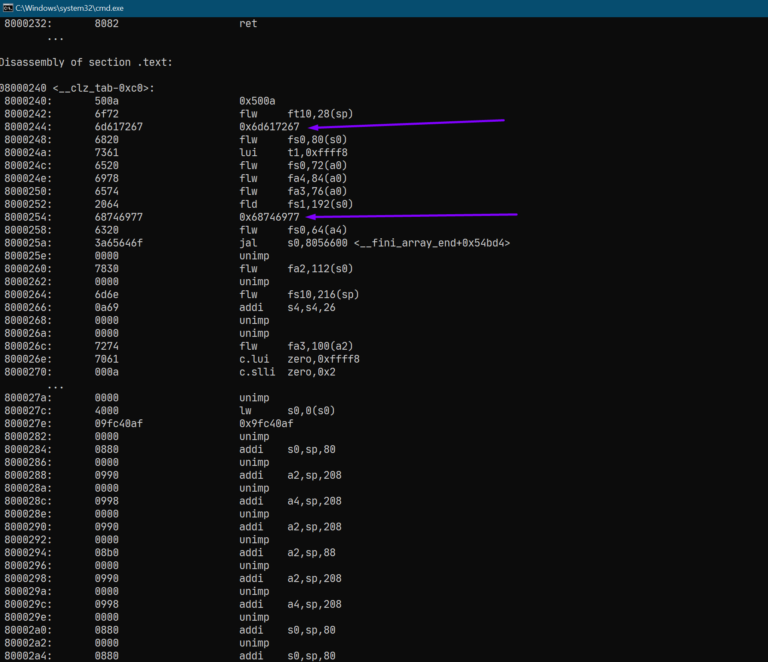
Task: Click the arrowhead pointing at 0x68746977
Action: click(x=312, y=216)
